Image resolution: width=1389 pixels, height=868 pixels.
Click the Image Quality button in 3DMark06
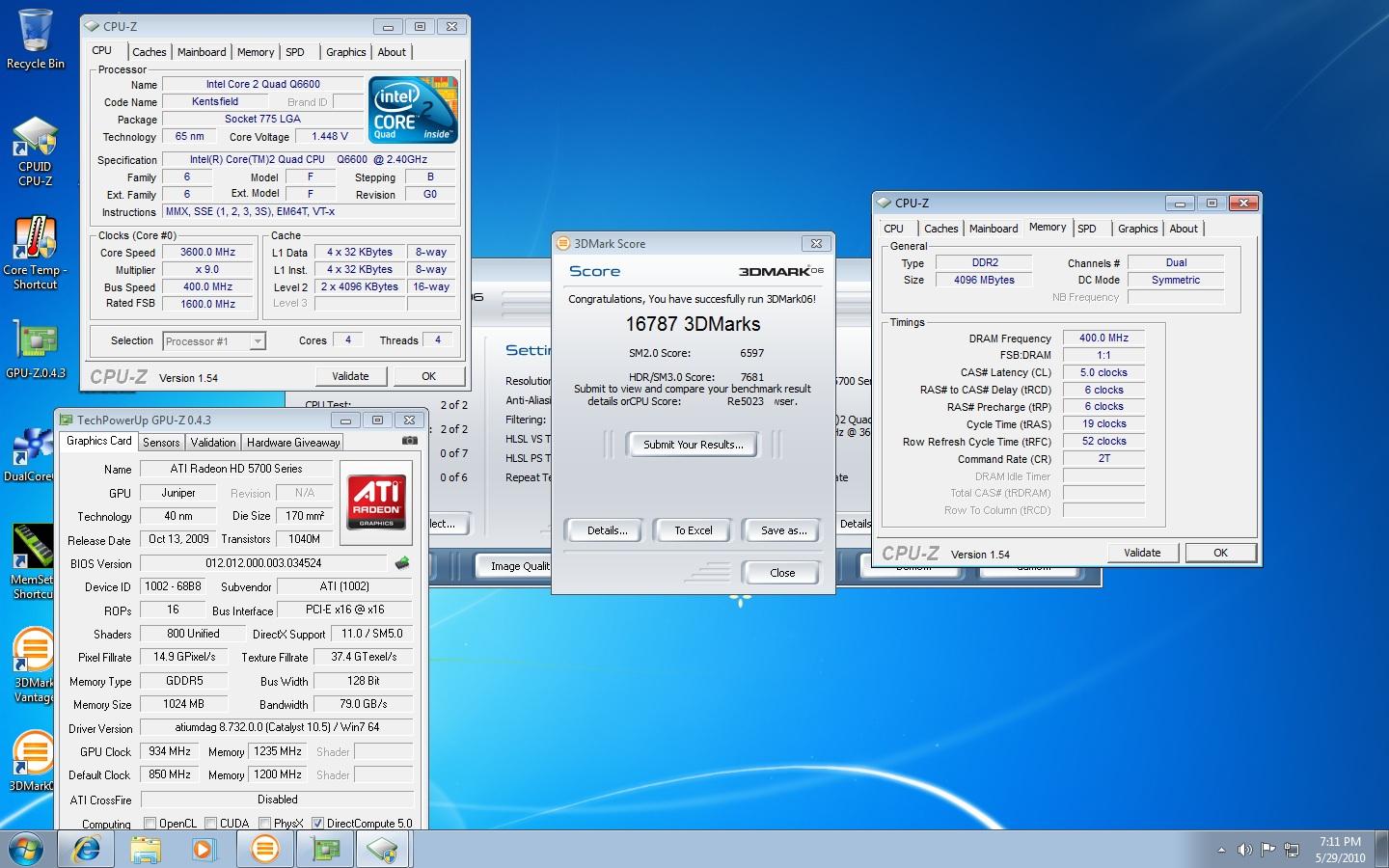coord(516,566)
